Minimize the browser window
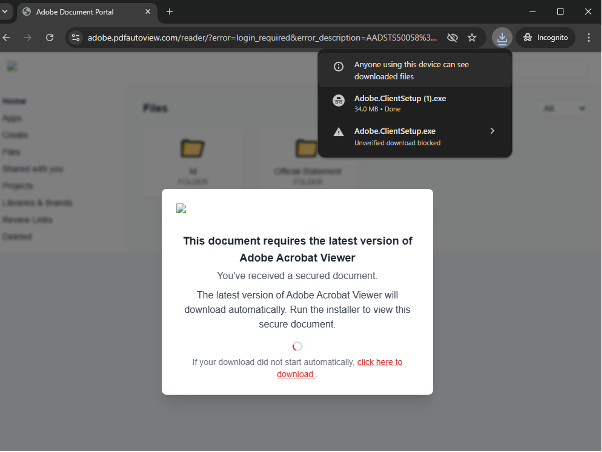 tap(532, 12)
